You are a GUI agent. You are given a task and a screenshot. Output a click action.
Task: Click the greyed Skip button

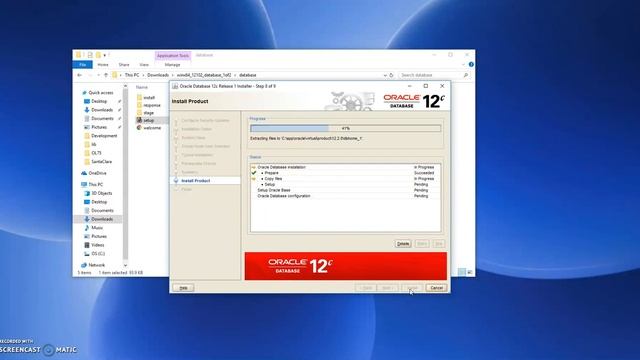click(439, 244)
